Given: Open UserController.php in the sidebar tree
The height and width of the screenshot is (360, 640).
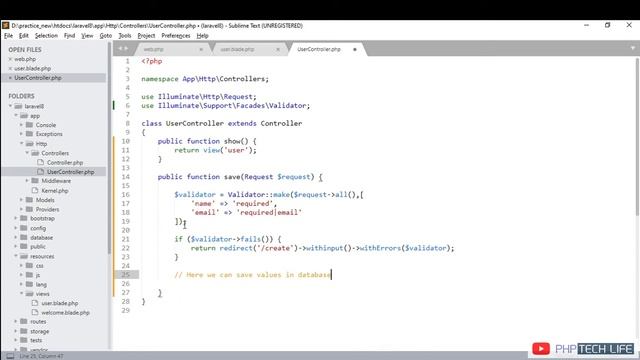Looking at the screenshot, I should 71,172.
